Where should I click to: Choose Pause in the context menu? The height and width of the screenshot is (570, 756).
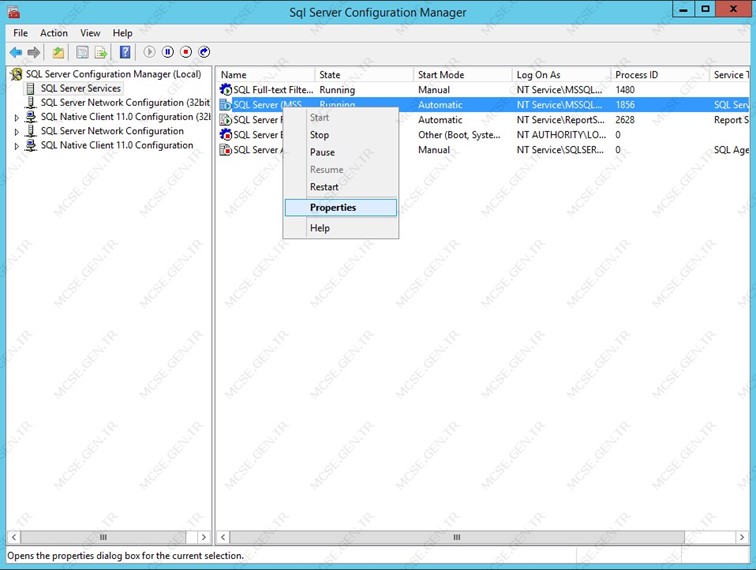(340, 152)
